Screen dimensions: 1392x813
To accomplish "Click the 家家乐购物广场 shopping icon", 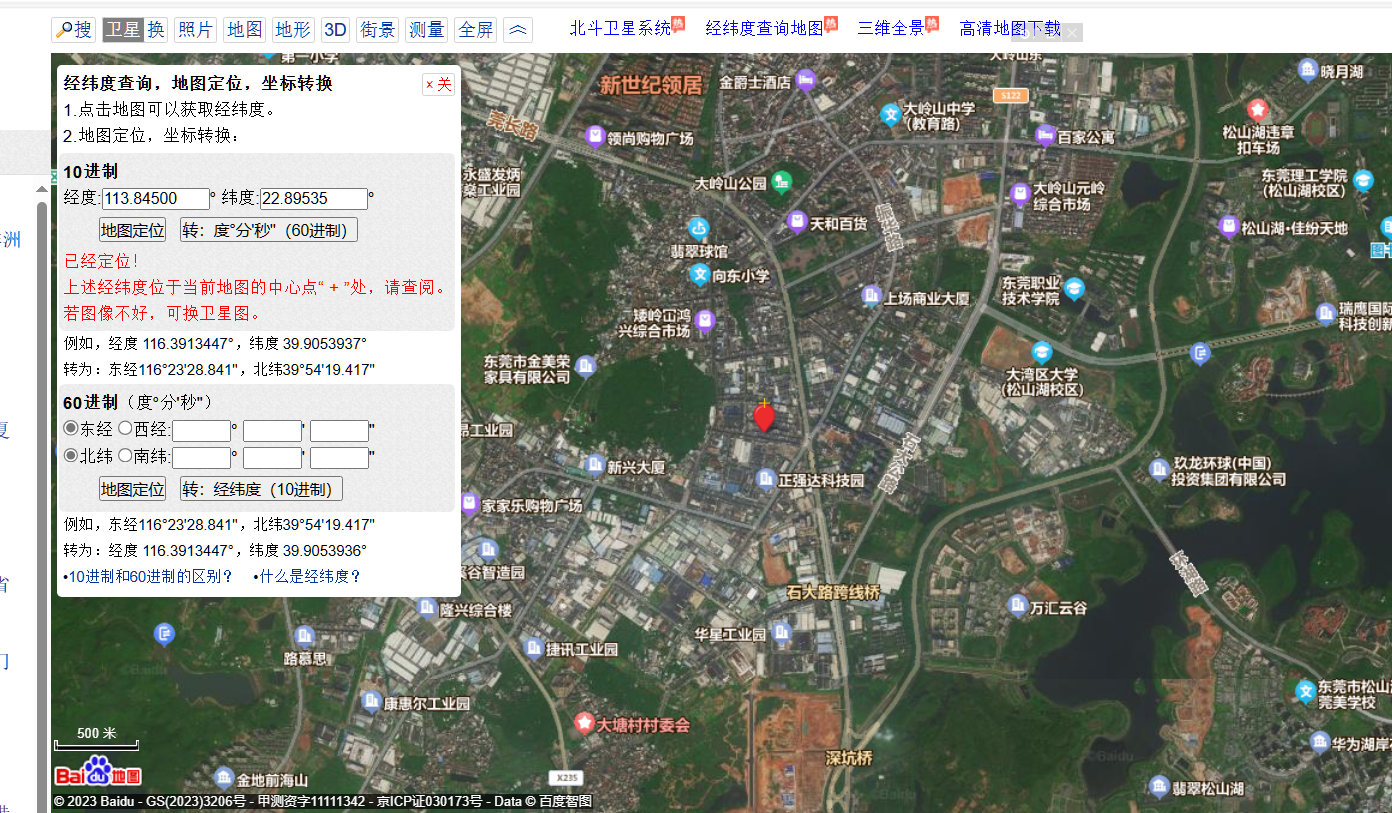I will point(469,504).
